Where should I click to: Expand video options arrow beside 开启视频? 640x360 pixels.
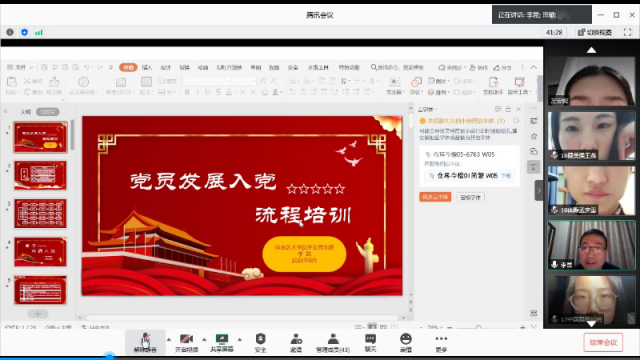click(x=204, y=339)
